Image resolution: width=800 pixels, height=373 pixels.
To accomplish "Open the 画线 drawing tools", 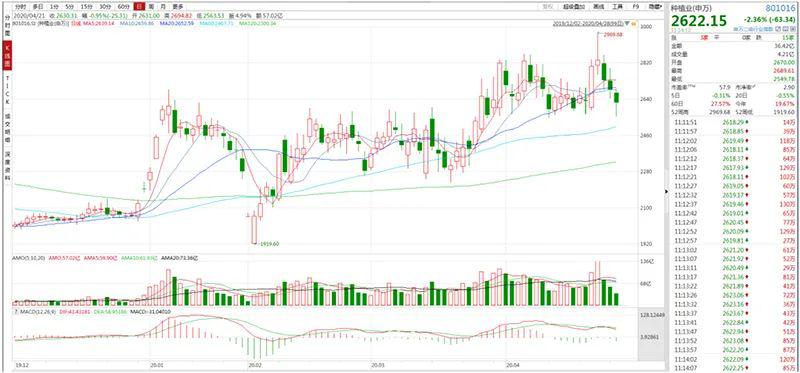I will 598,7.
